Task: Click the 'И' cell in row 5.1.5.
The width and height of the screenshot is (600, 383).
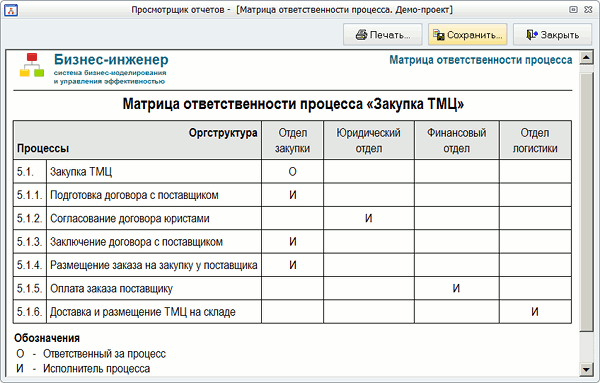Action: coord(457,288)
